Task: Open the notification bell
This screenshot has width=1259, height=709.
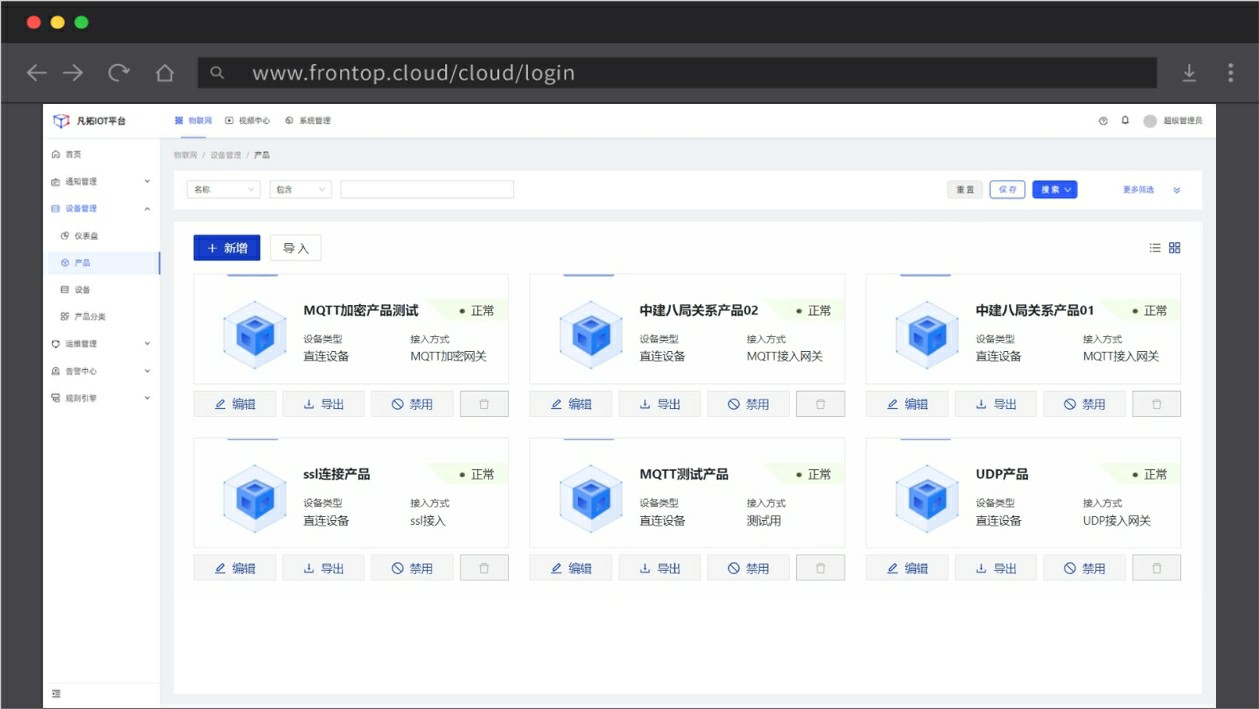Action: (x=1125, y=120)
